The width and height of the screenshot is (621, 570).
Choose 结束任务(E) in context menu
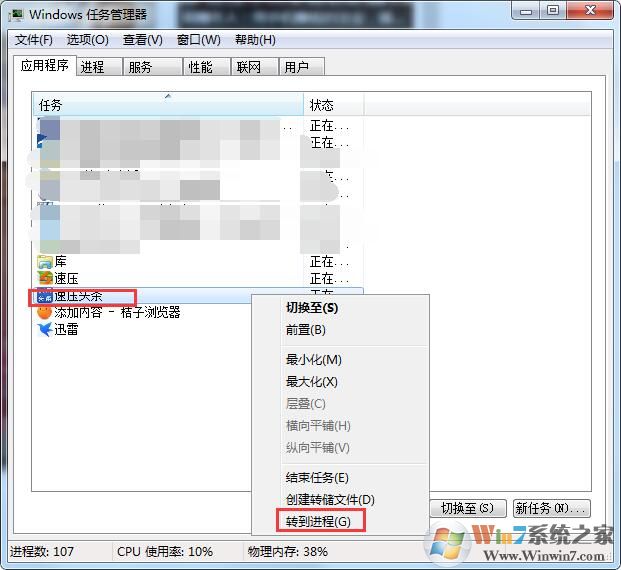pos(341,478)
